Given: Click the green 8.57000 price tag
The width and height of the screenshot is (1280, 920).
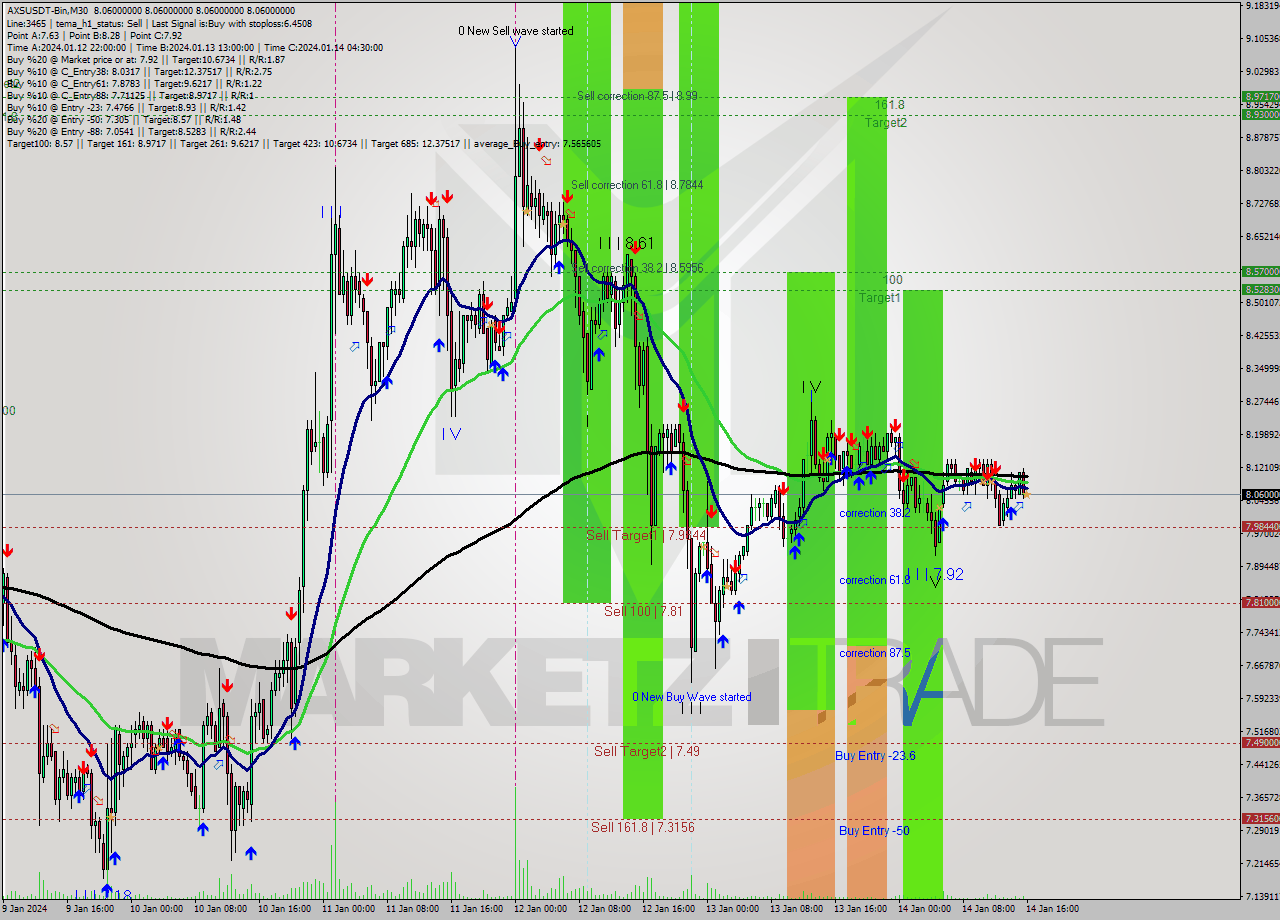Looking at the screenshot, I should (1260, 271).
